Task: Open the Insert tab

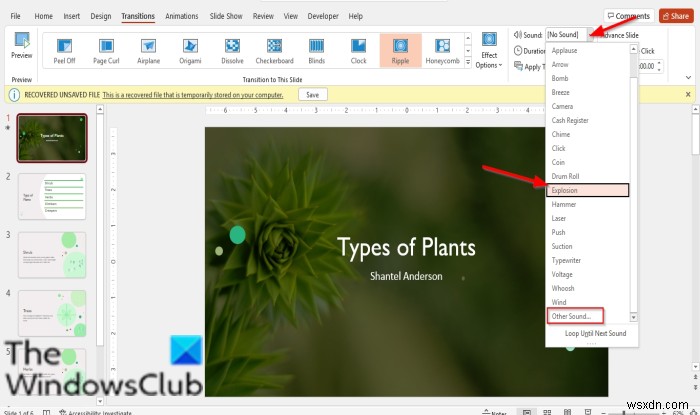Action: pyautogui.click(x=71, y=16)
